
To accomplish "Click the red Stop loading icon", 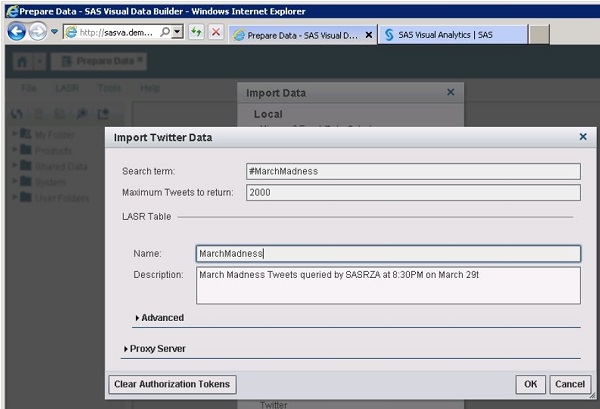I will (216, 32).
